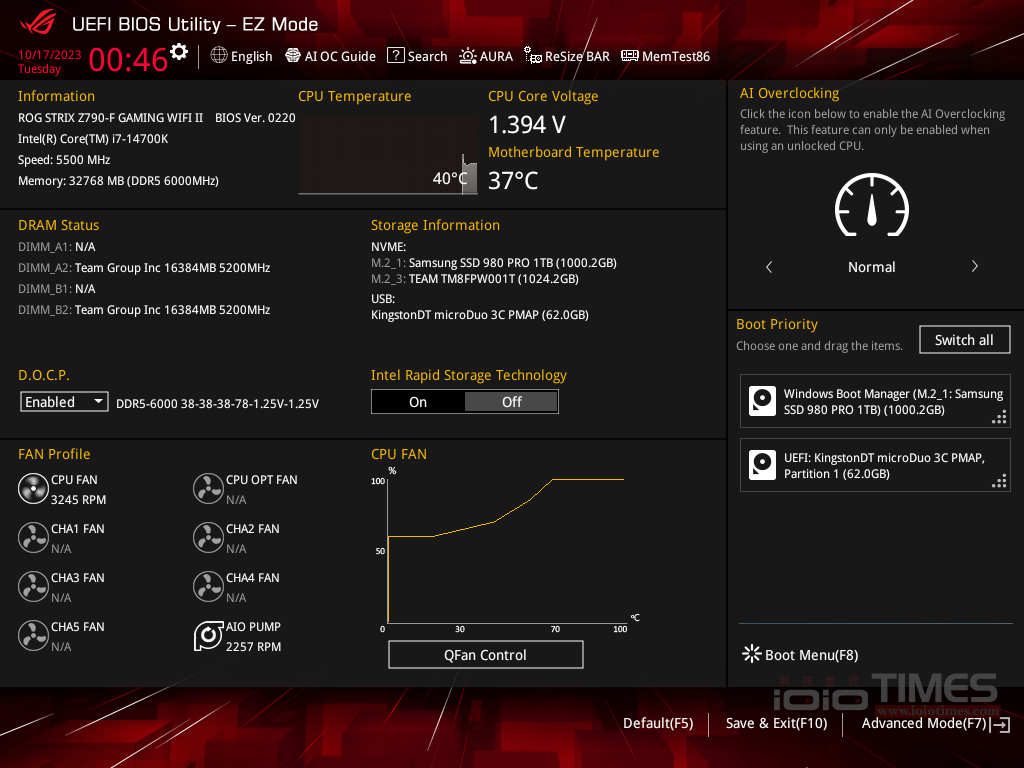
Task: Open Boot Menu(F8)
Action: click(x=800, y=655)
